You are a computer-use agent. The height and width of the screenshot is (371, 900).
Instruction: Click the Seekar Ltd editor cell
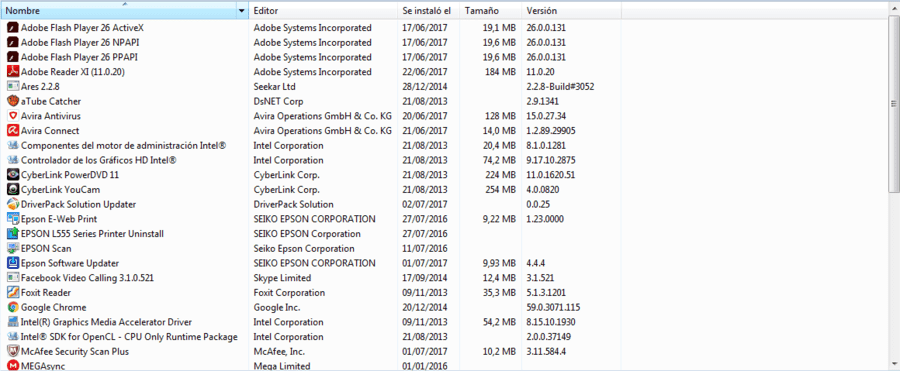point(274,87)
